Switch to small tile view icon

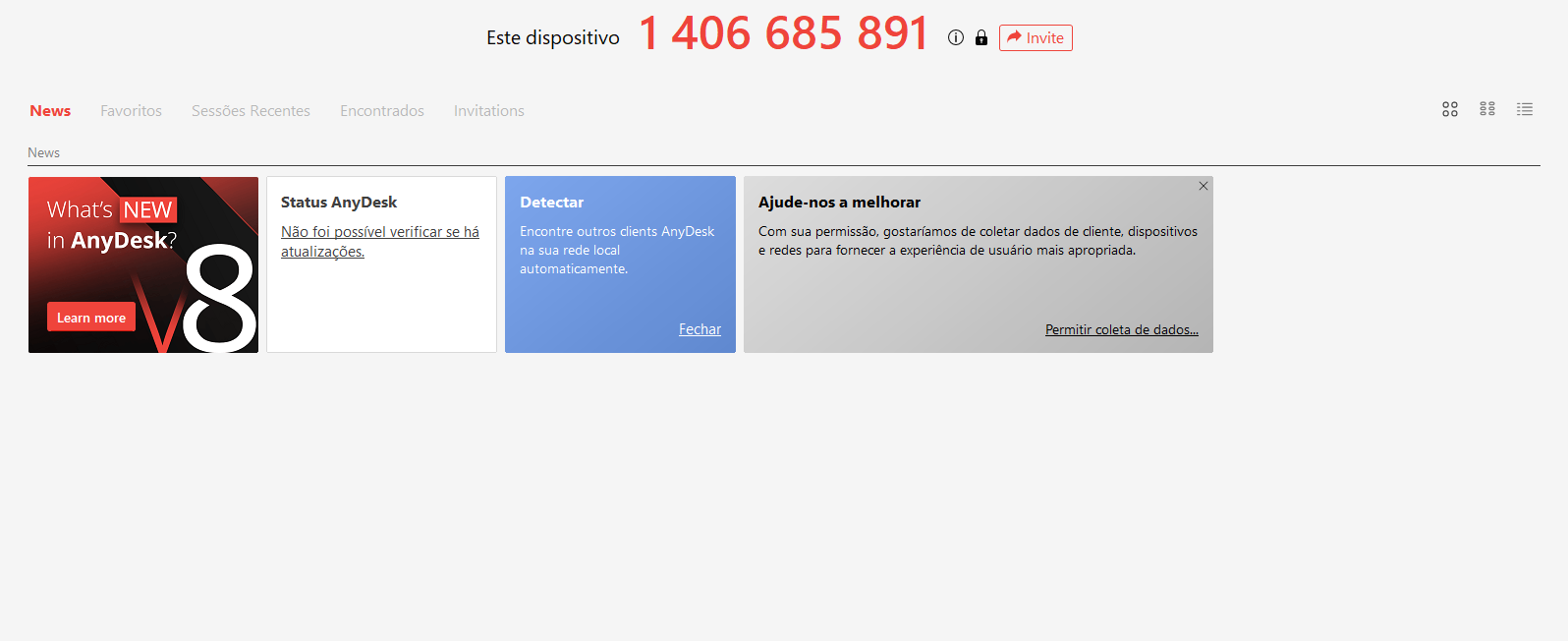(x=1487, y=109)
